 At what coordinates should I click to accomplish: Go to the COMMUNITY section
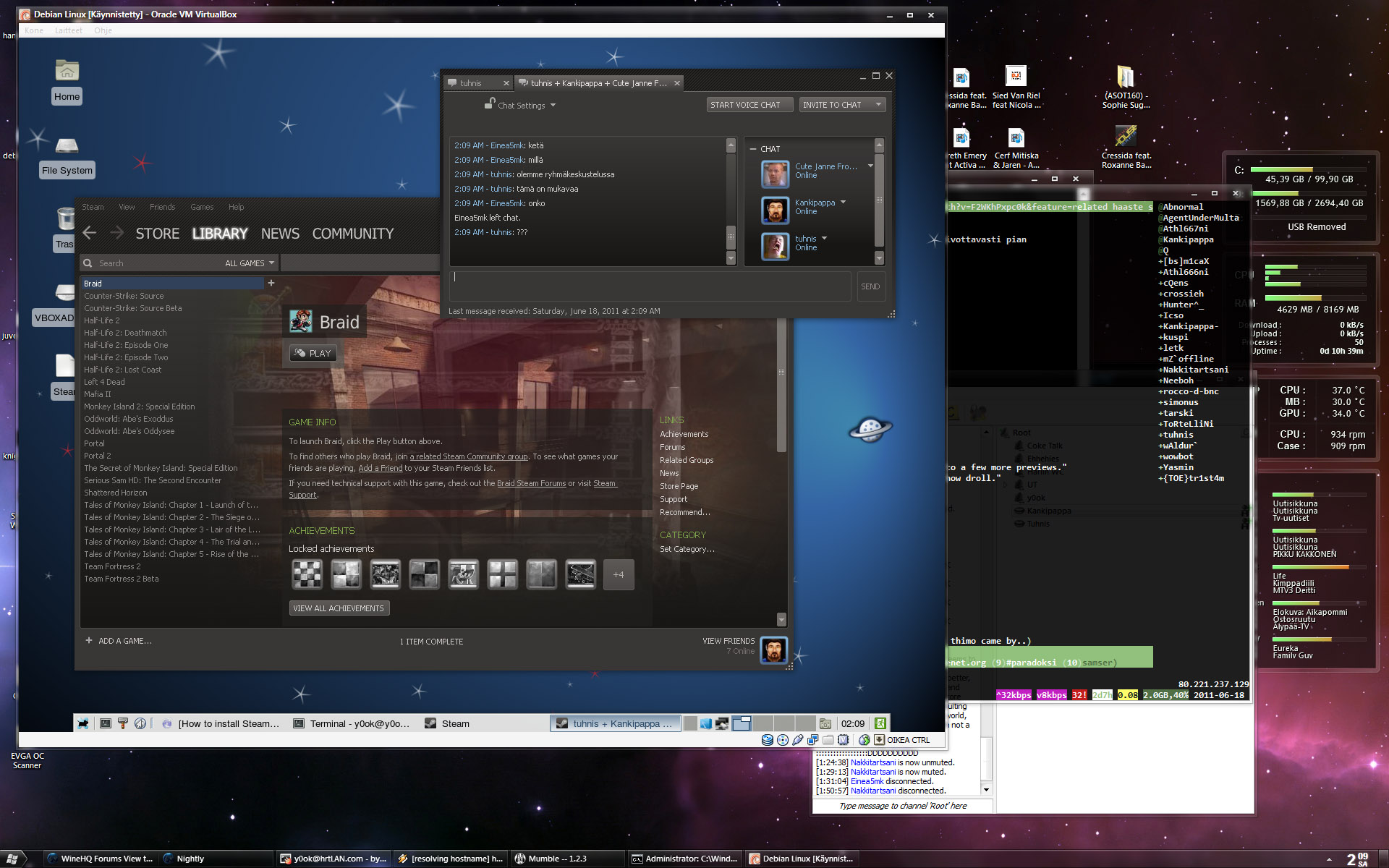pos(353,234)
